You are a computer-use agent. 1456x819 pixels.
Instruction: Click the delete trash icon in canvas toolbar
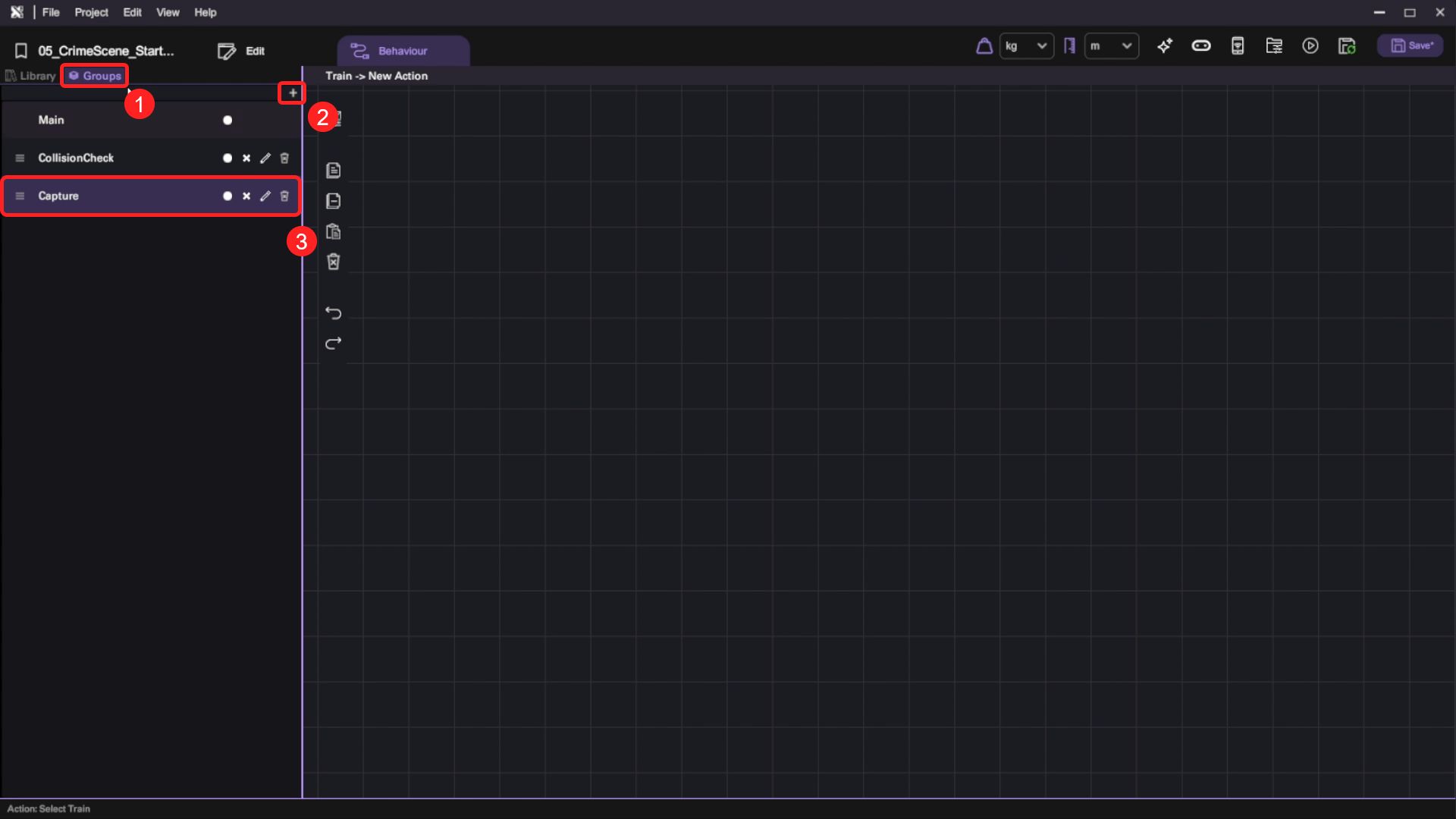(x=333, y=262)
